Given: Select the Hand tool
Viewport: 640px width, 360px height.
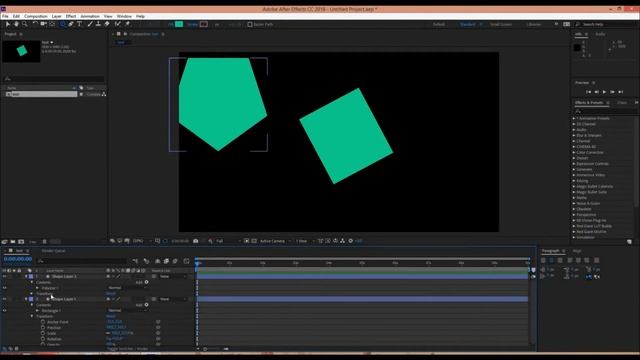Looking at the screenshot, I should pyautogui.click(x=16, y=24).
